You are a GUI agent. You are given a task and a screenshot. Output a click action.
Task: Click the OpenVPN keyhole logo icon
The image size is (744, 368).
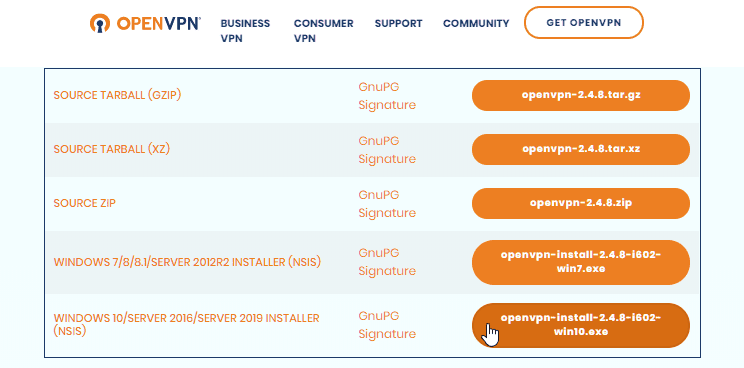tap(100, 23)
